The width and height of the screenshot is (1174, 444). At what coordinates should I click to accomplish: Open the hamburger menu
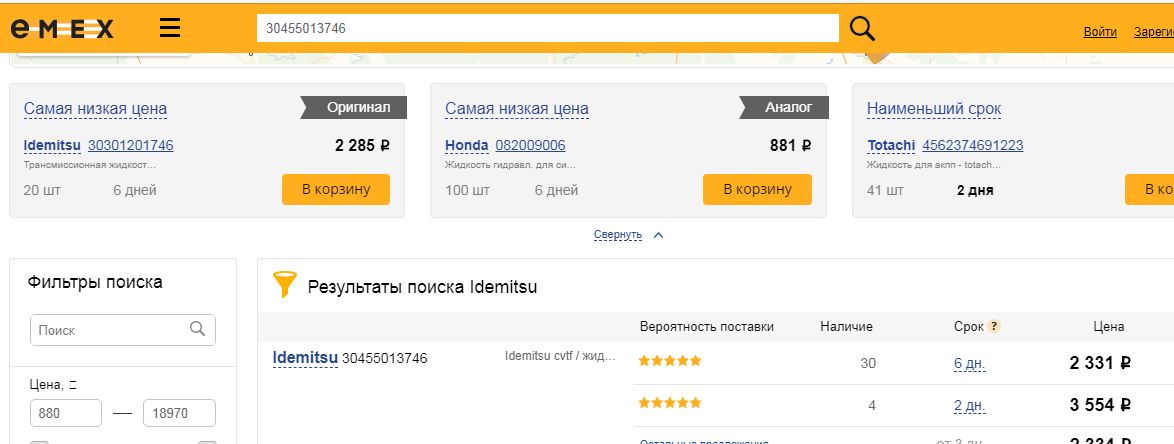[x=170, y=29]
